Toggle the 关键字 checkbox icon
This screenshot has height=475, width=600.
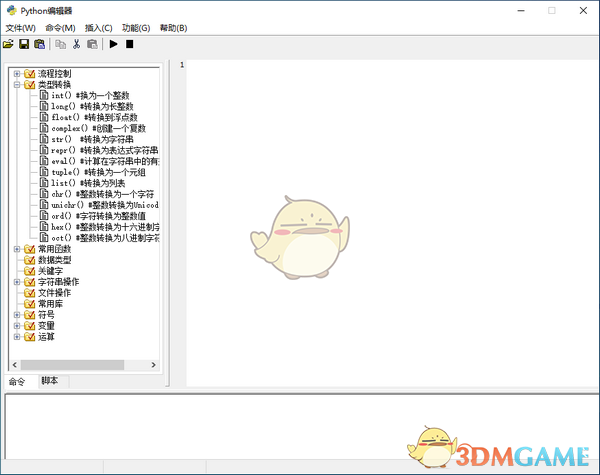click(29, 271)
